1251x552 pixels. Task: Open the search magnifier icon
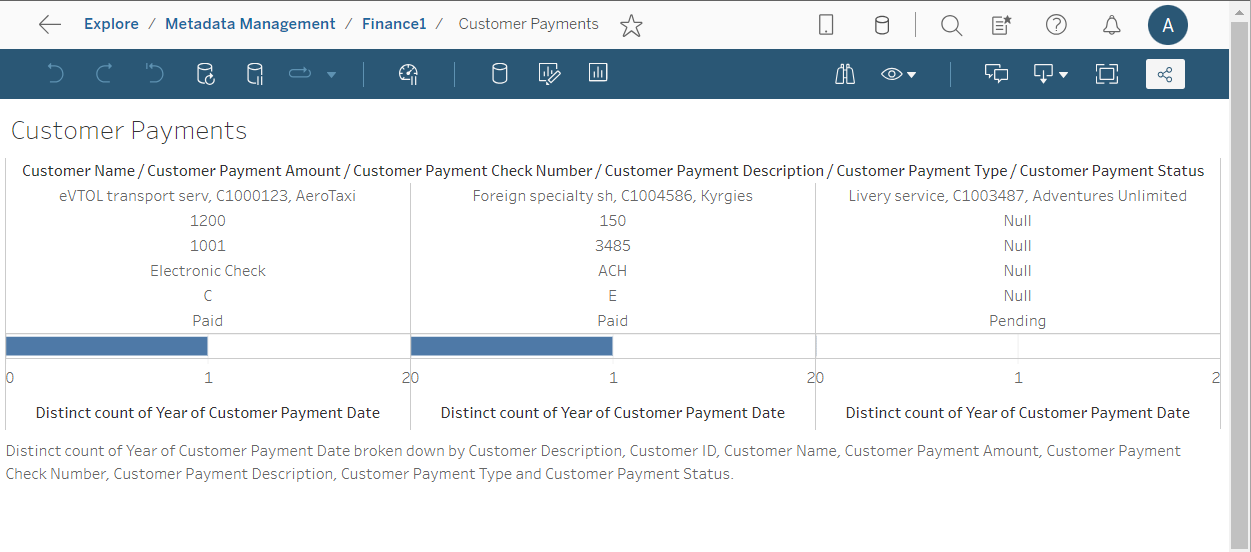(951, 25)
